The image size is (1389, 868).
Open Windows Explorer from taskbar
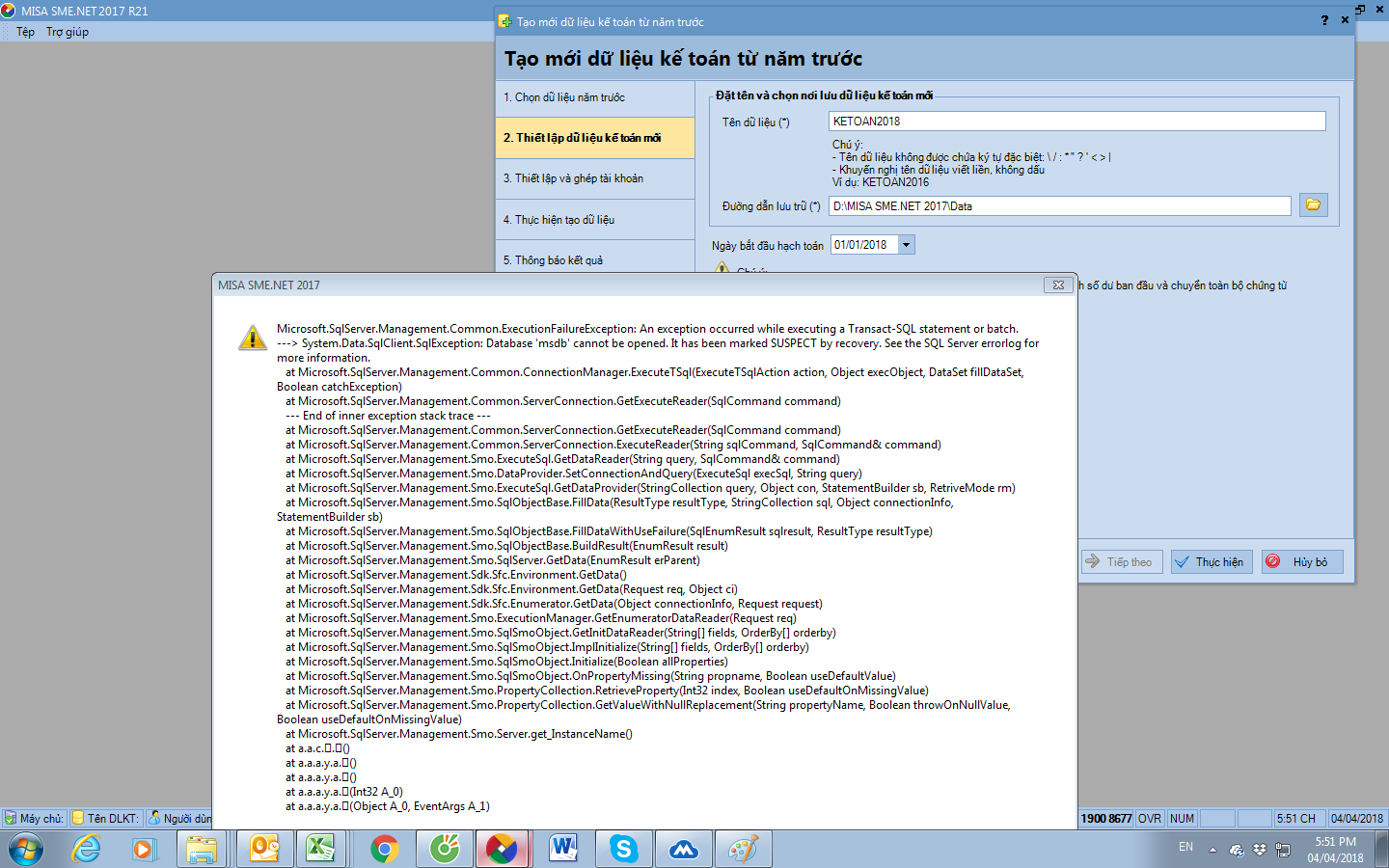click(202, 850)
